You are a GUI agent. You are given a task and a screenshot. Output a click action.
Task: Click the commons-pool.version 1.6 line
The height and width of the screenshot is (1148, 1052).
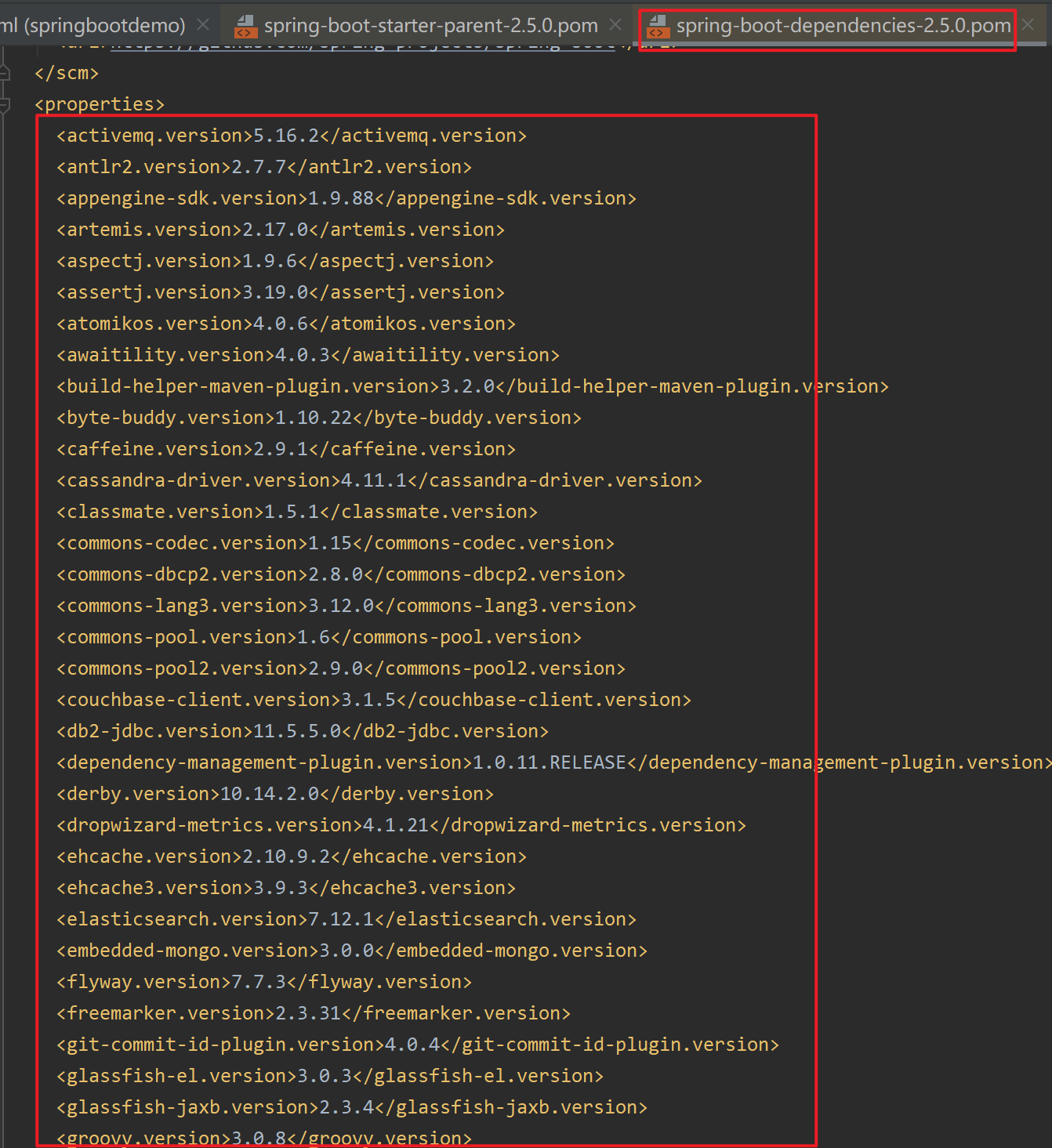[x=319, y=637]
